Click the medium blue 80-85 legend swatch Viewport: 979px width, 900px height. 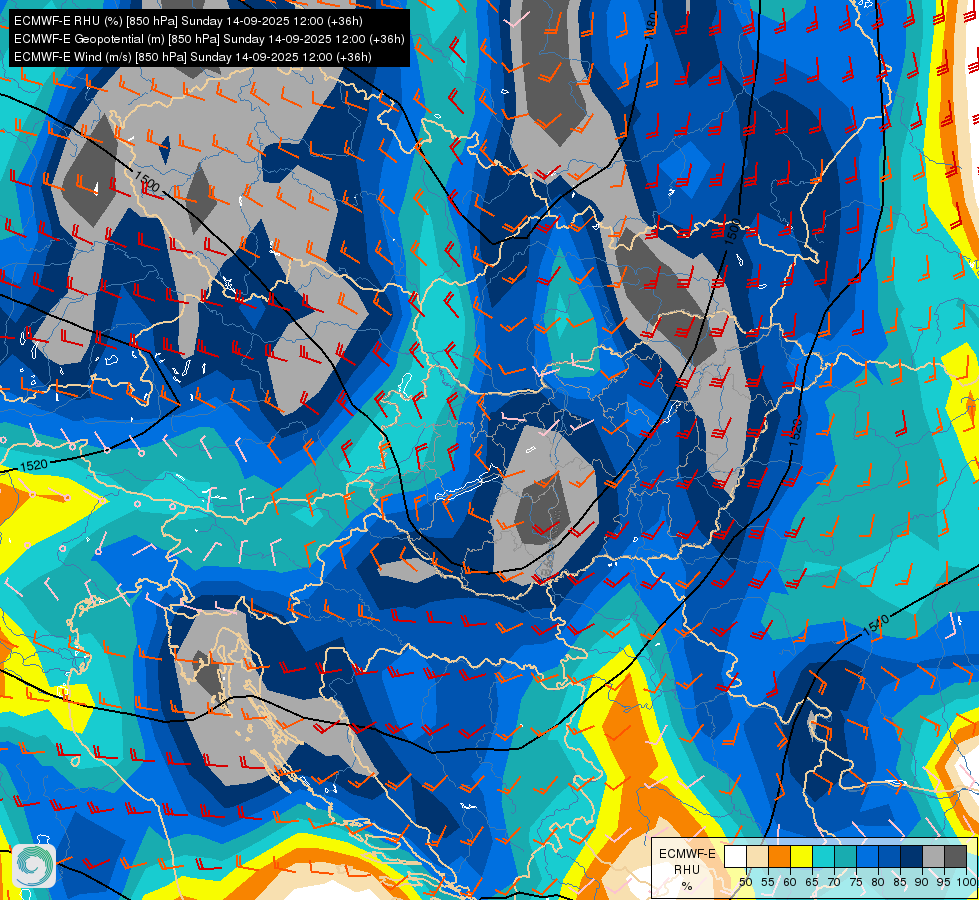(x=889, y=856)
